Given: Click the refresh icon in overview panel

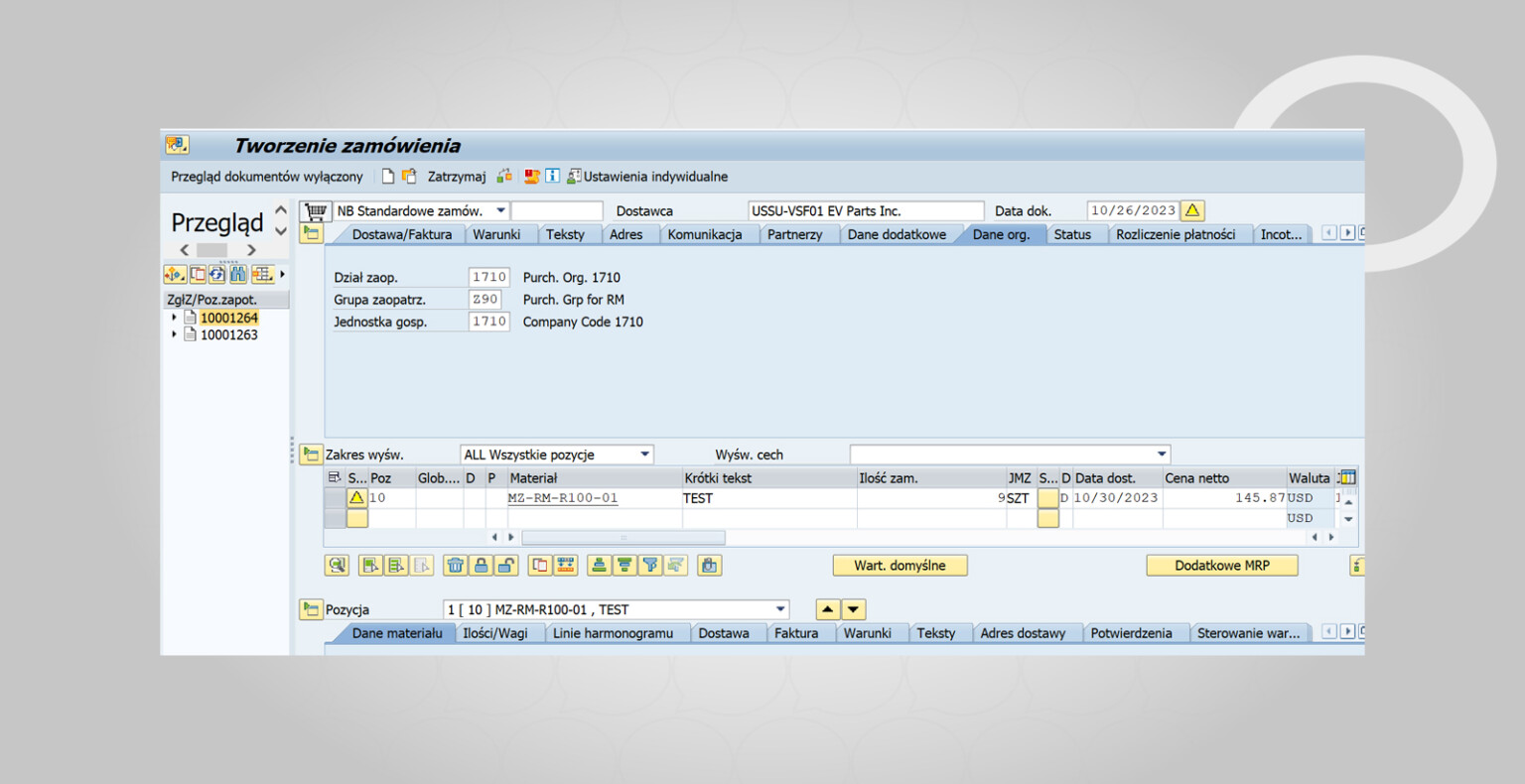Looking at the screenshot, I should click(x=216, y=274).
